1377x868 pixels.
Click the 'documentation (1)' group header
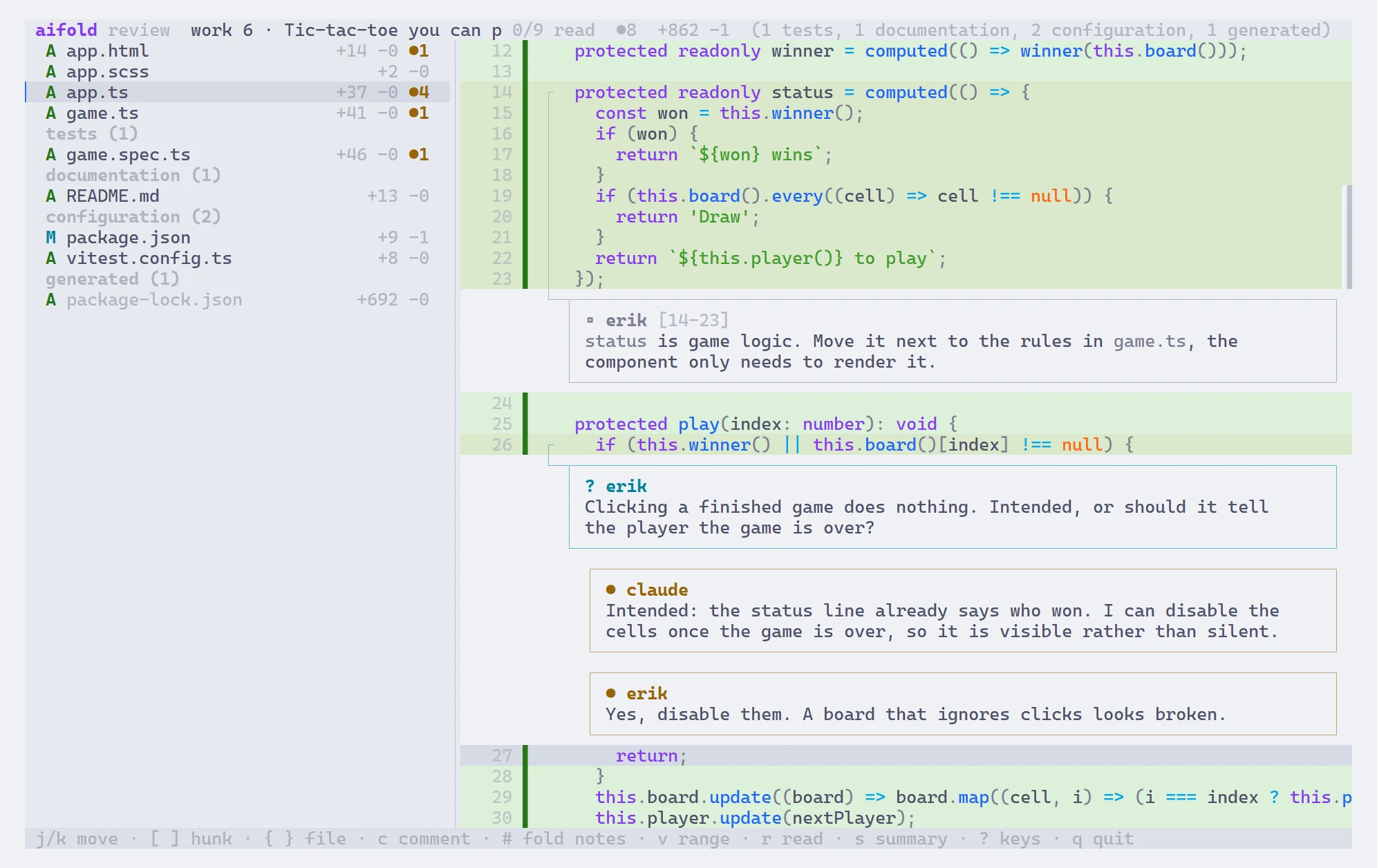[x=133, y=176]
